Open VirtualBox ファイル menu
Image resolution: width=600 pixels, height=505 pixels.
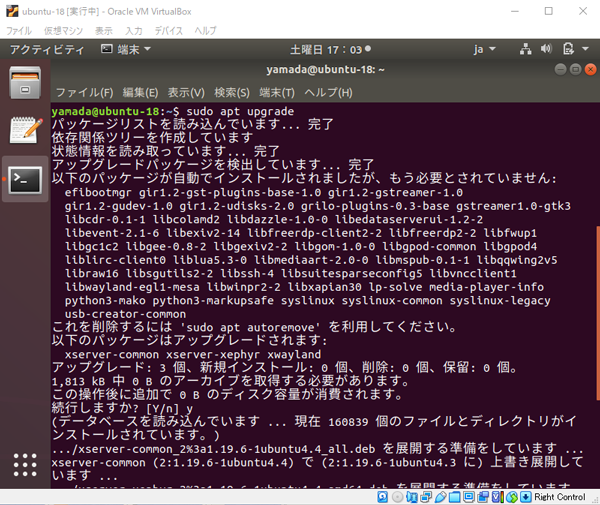click(x=19, y=31)
